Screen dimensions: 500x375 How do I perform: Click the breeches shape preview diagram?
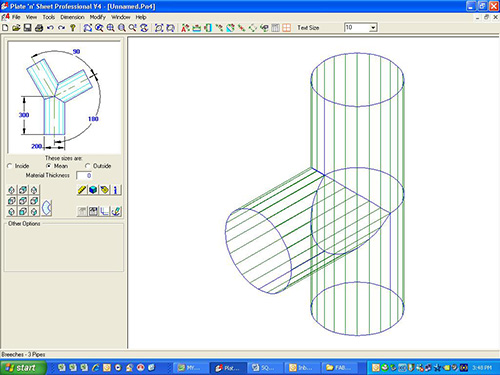tap(64, 97)
